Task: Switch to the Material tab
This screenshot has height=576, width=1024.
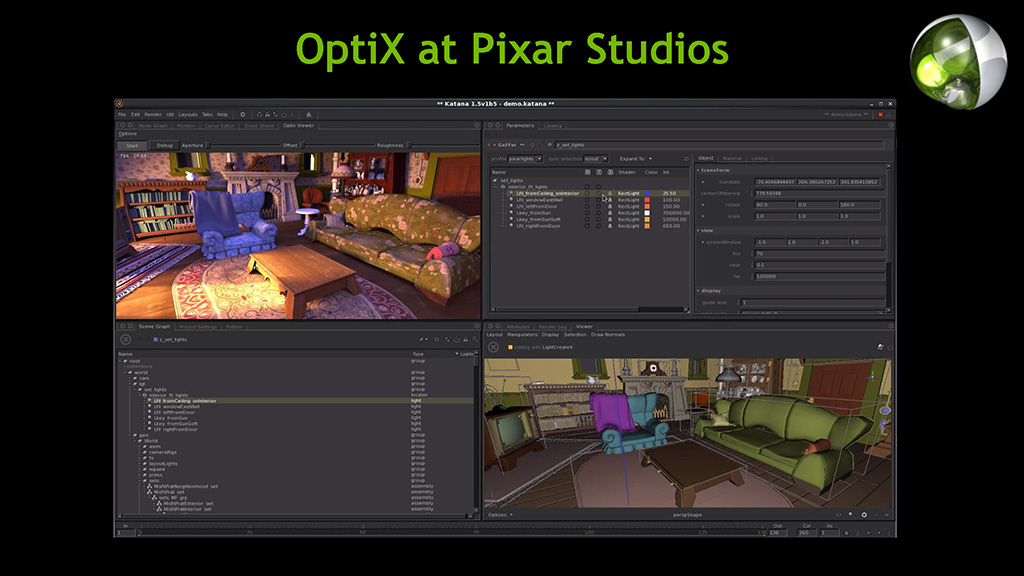Action: click(732, 158)
